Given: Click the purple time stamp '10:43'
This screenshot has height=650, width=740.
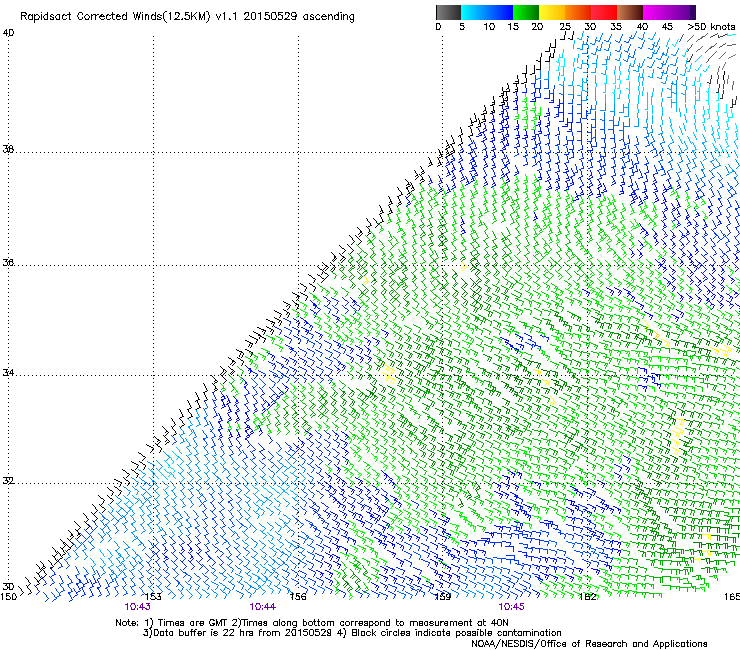Looking at the screenshot, I should (x=137, y=607).
